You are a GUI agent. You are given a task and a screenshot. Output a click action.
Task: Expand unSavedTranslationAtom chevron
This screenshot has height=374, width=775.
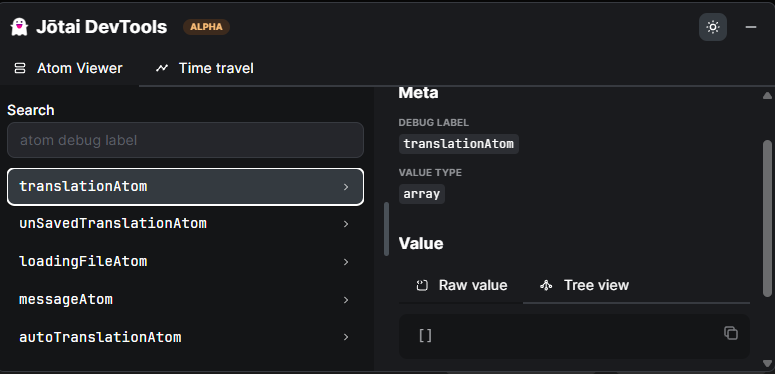pyautogui.click(x=346, y=224)
